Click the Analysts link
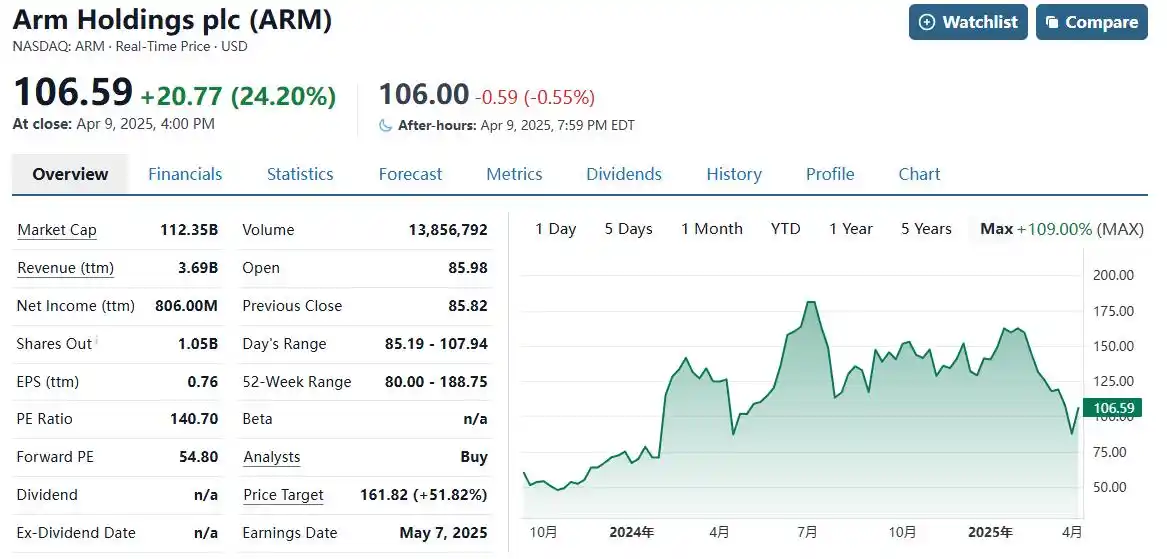Screen dimensions: 1167x559 click(272, 457)
